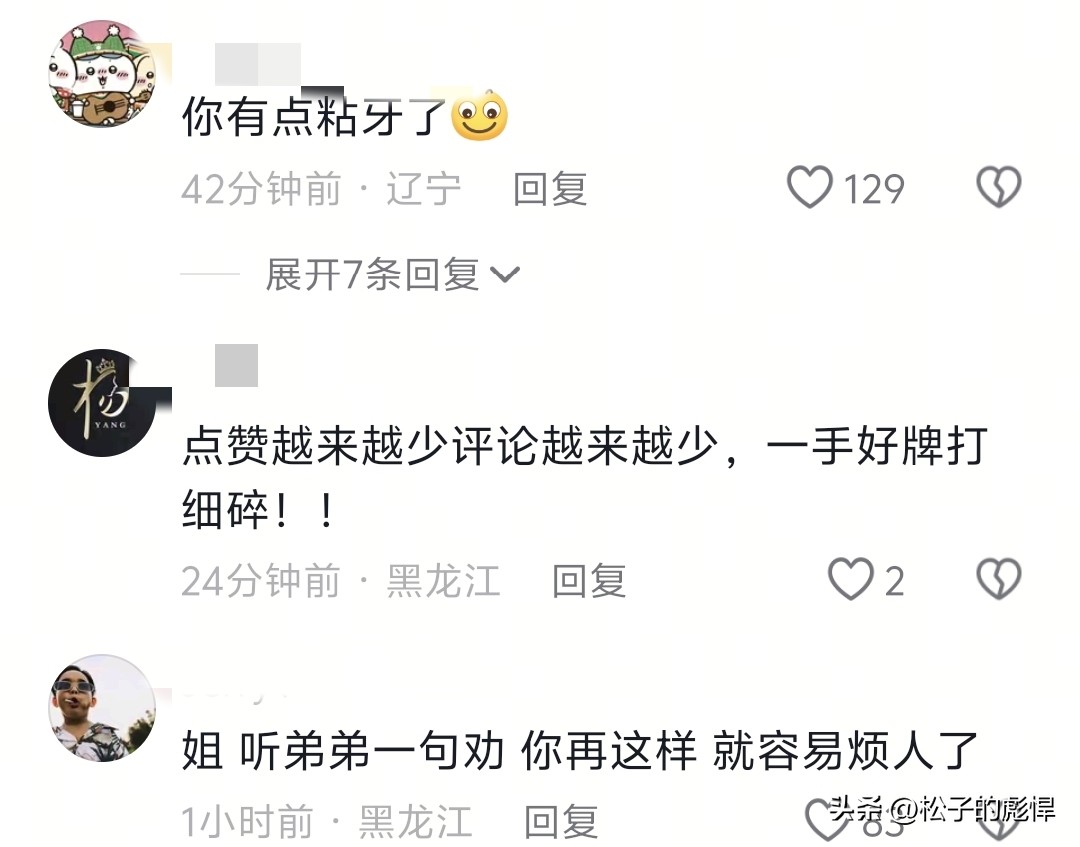Reply to the 24分钟前 黑龙江 comment
This screenshot has height=847, width=1080.
click(x=590, y=581)
